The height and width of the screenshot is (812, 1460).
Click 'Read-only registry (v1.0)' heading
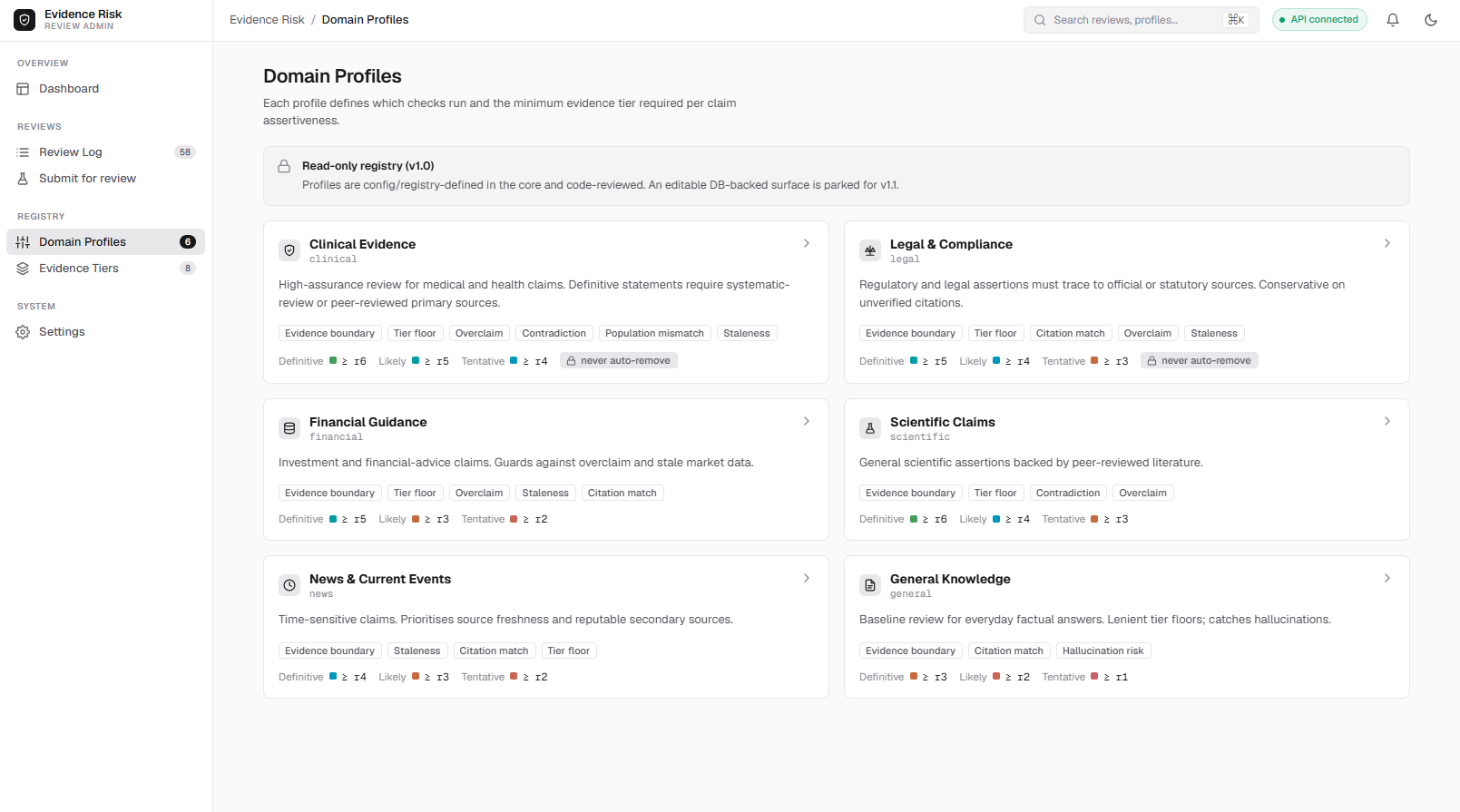[368, 166]
